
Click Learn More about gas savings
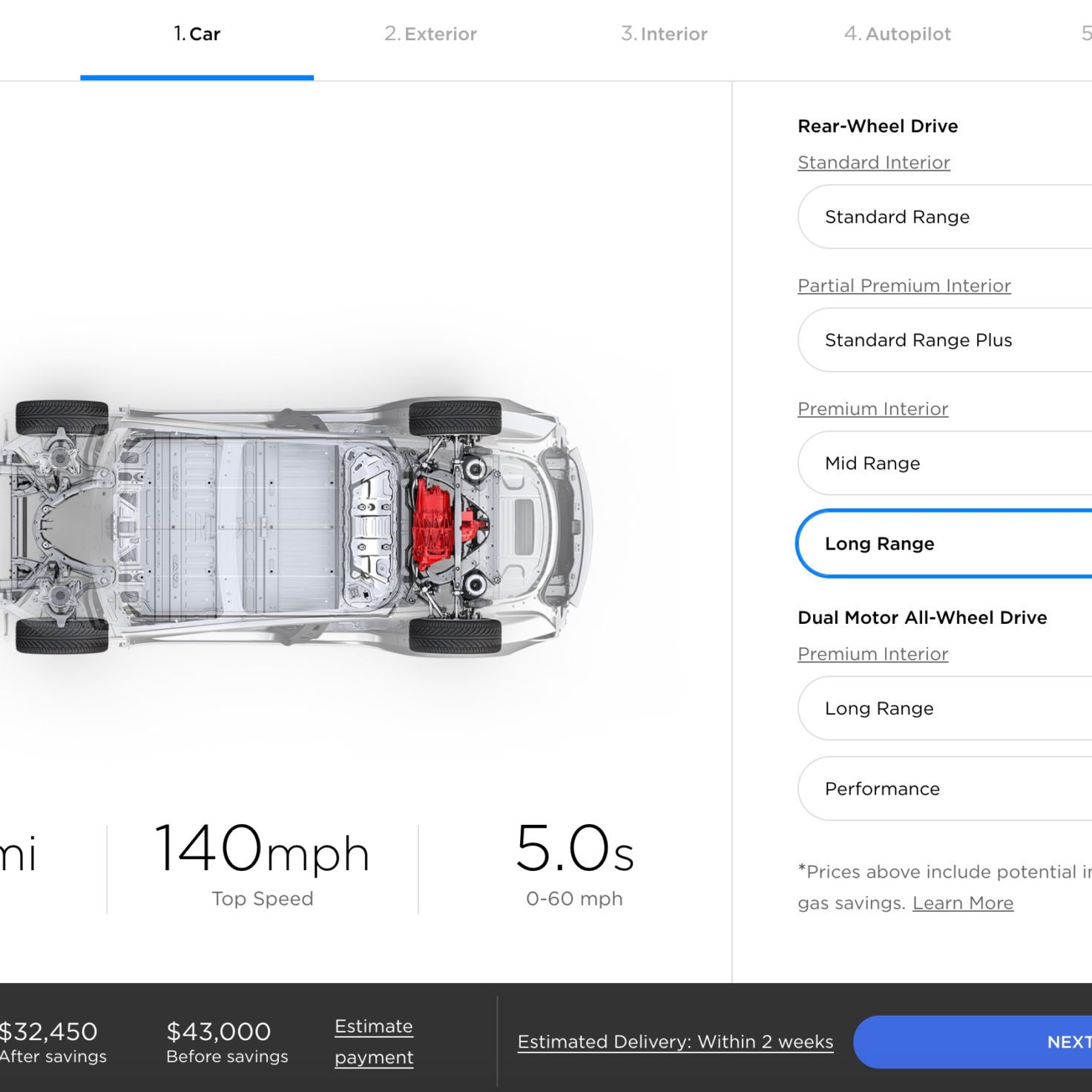click(963, 903)
